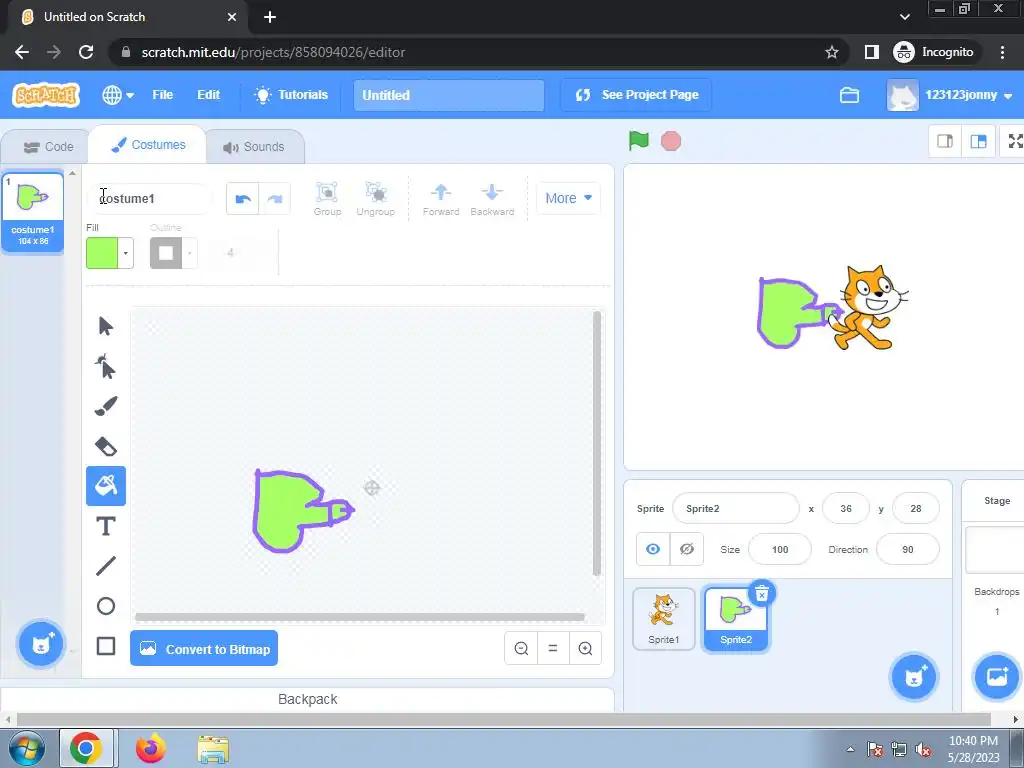Open Chrome tab search chevron
Screen dimensions: 1024x768
coord(904,17)
